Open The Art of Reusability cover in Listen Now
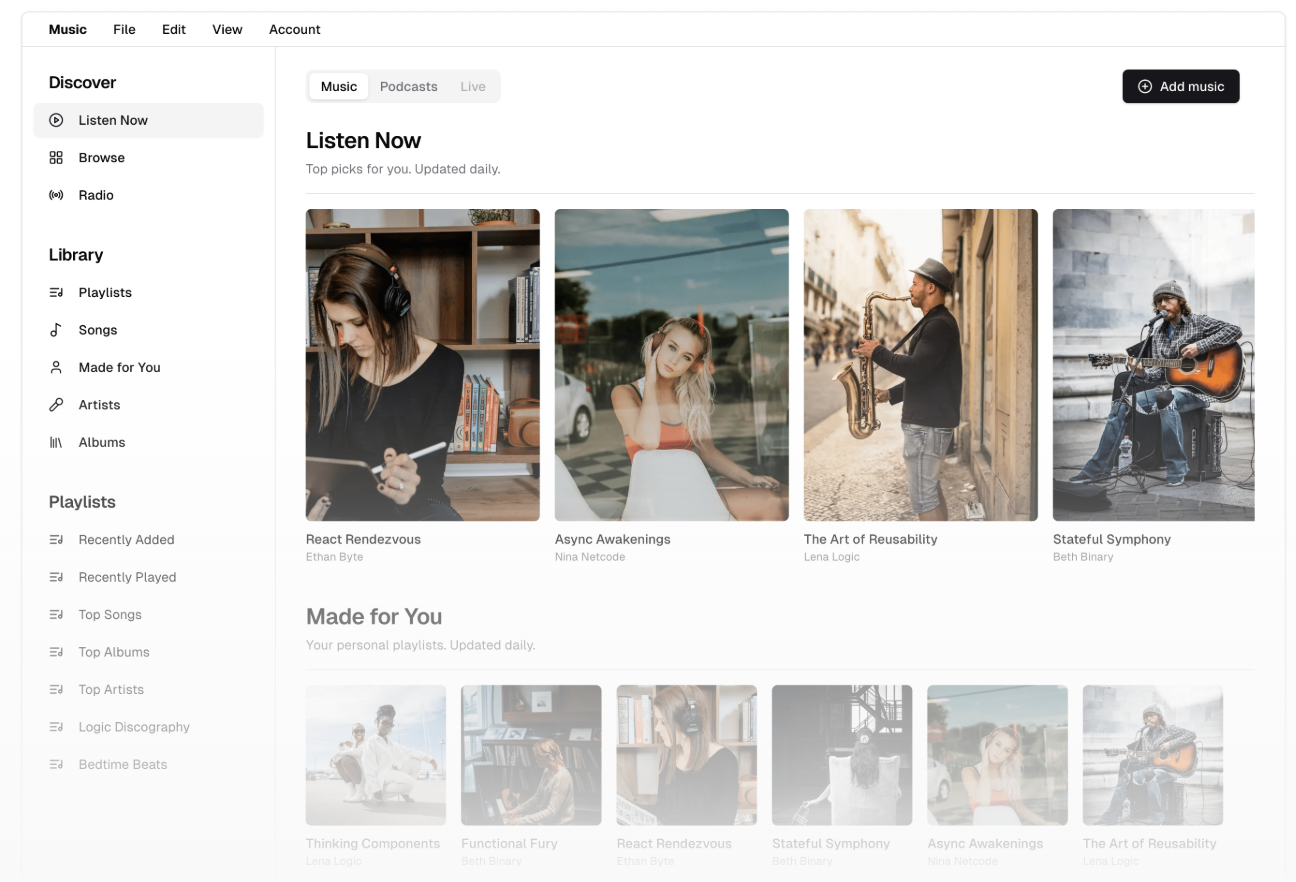This screenshot has height=882, width=1296. pos(921,365)
